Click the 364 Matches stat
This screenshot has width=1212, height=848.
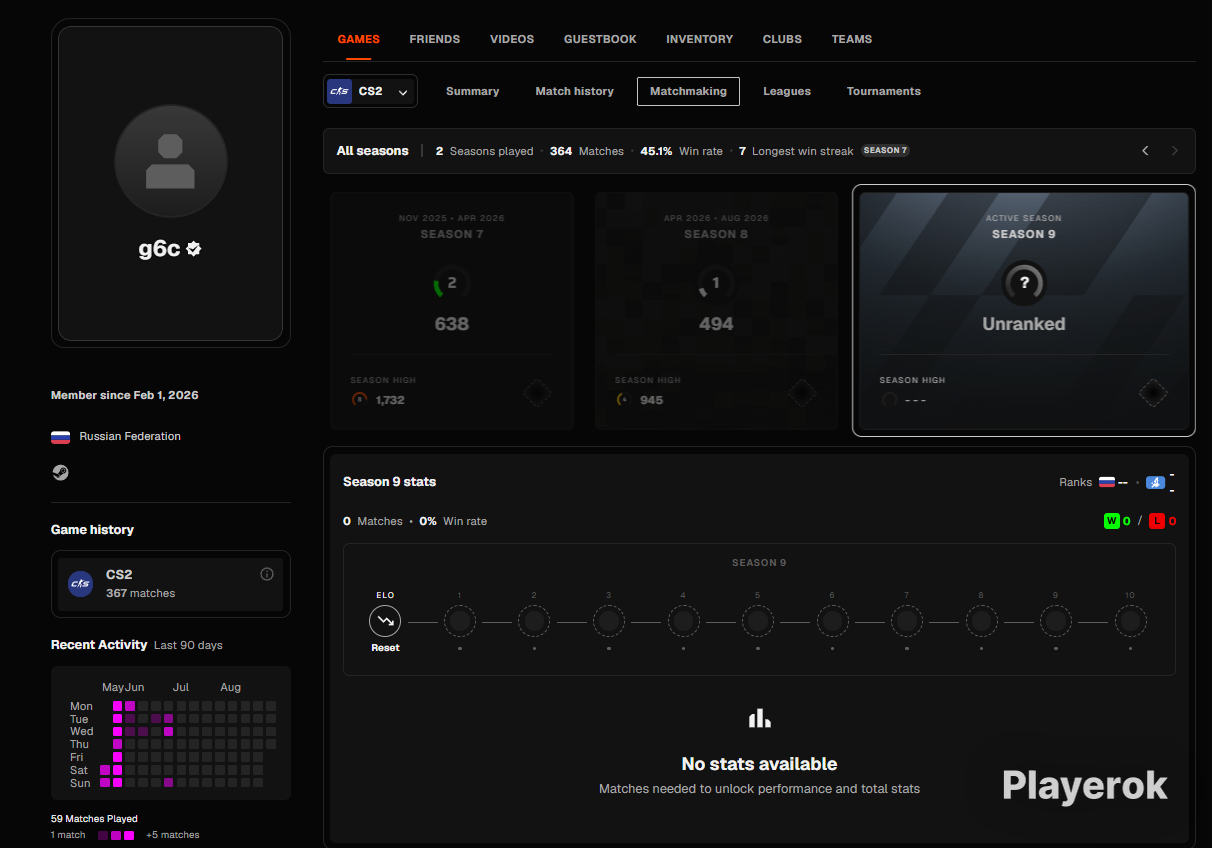[587, 151]
